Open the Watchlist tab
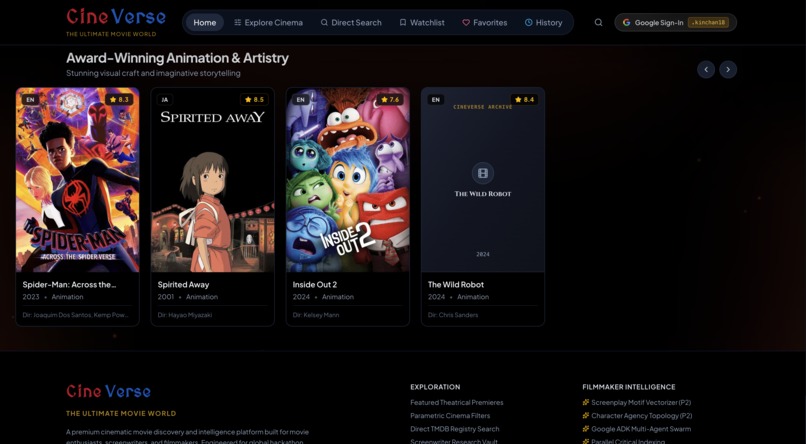Screen dimensions: 806x444 pyautogui.click(x=422, y=23)
